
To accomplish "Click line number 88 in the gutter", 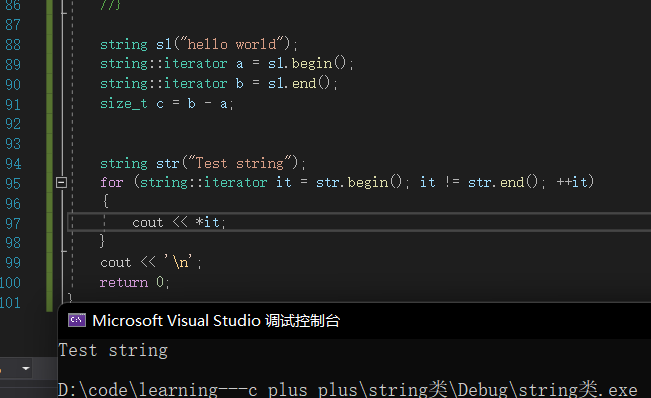I will coord(13,44).
